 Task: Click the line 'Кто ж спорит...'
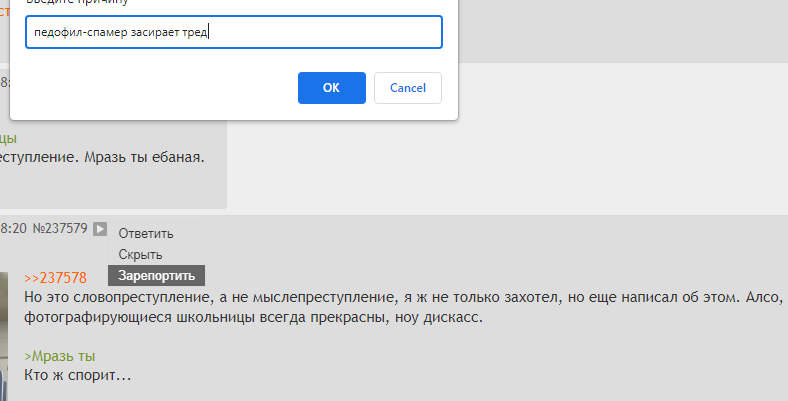78,375
